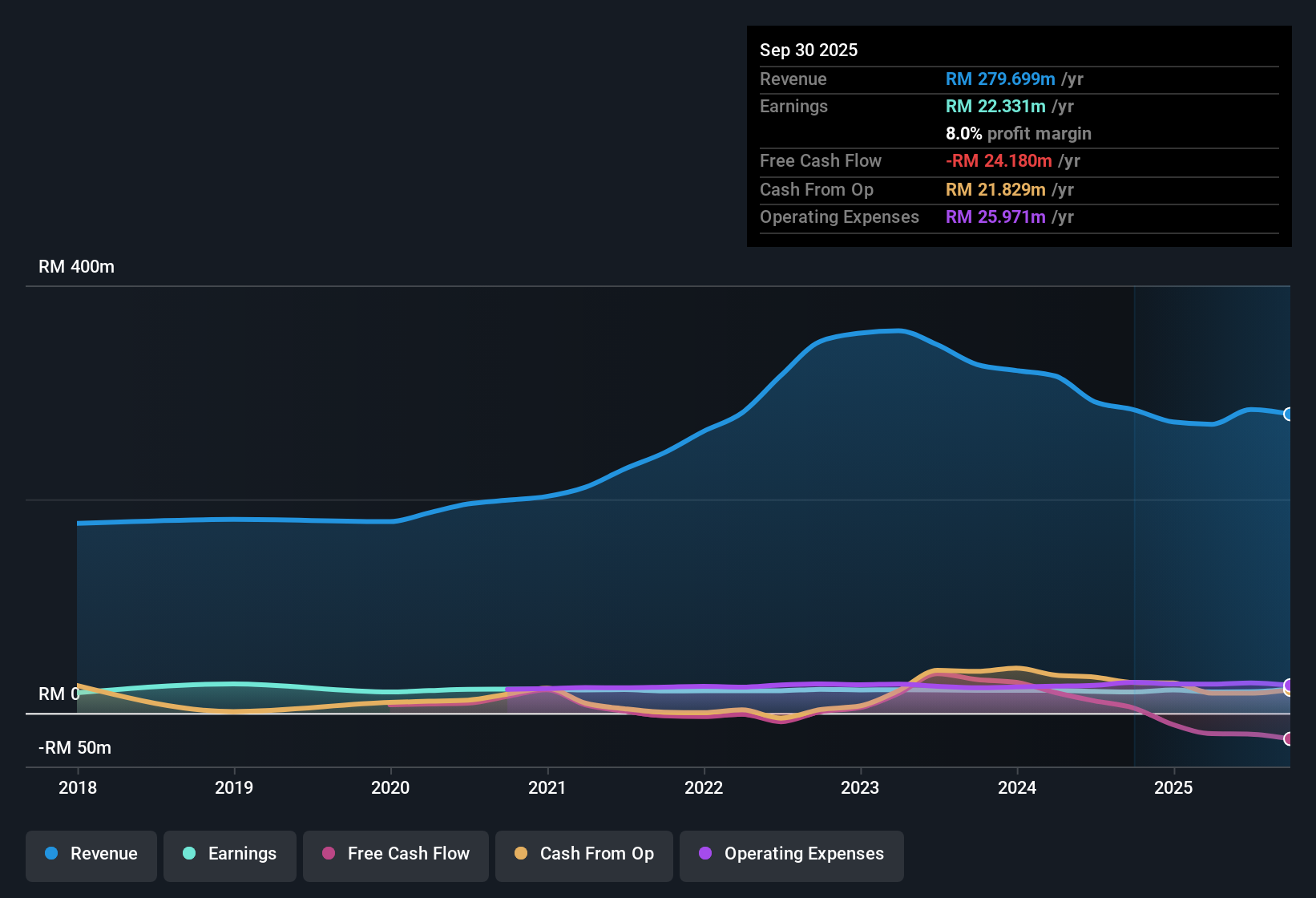
Task: Toggle the Revenue series dot icon
Action: tap(51, 854)
